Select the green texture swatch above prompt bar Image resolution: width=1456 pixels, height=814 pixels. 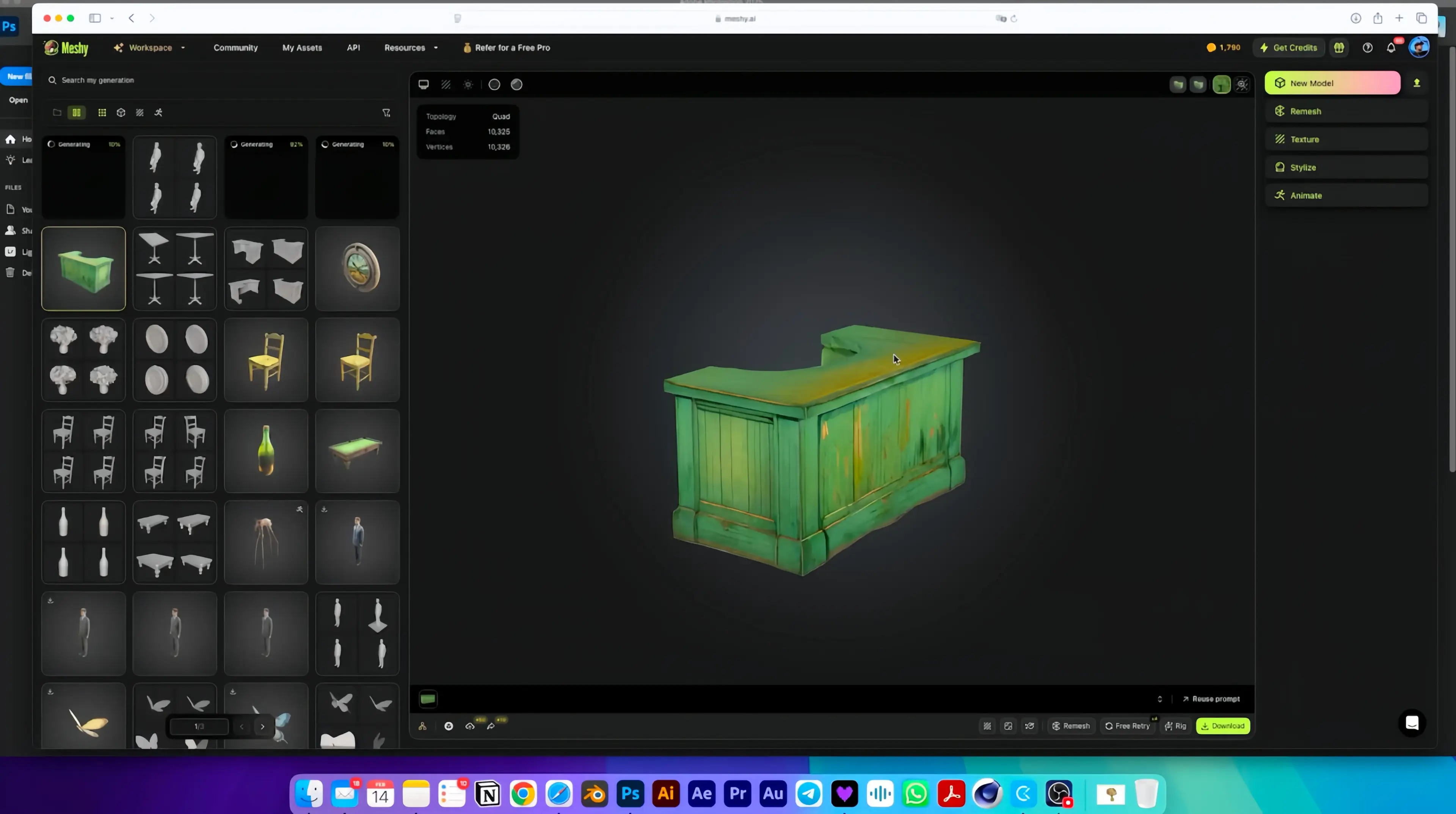click(x=428, y=699)
